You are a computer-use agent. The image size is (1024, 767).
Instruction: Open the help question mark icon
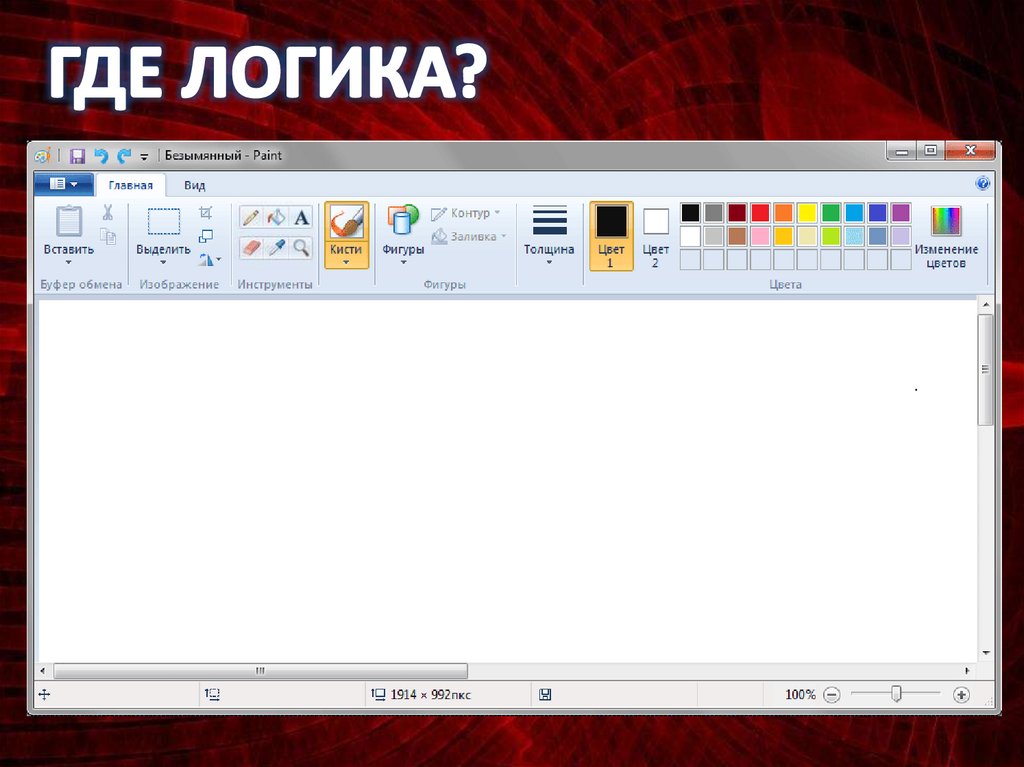tap(982, 184)
